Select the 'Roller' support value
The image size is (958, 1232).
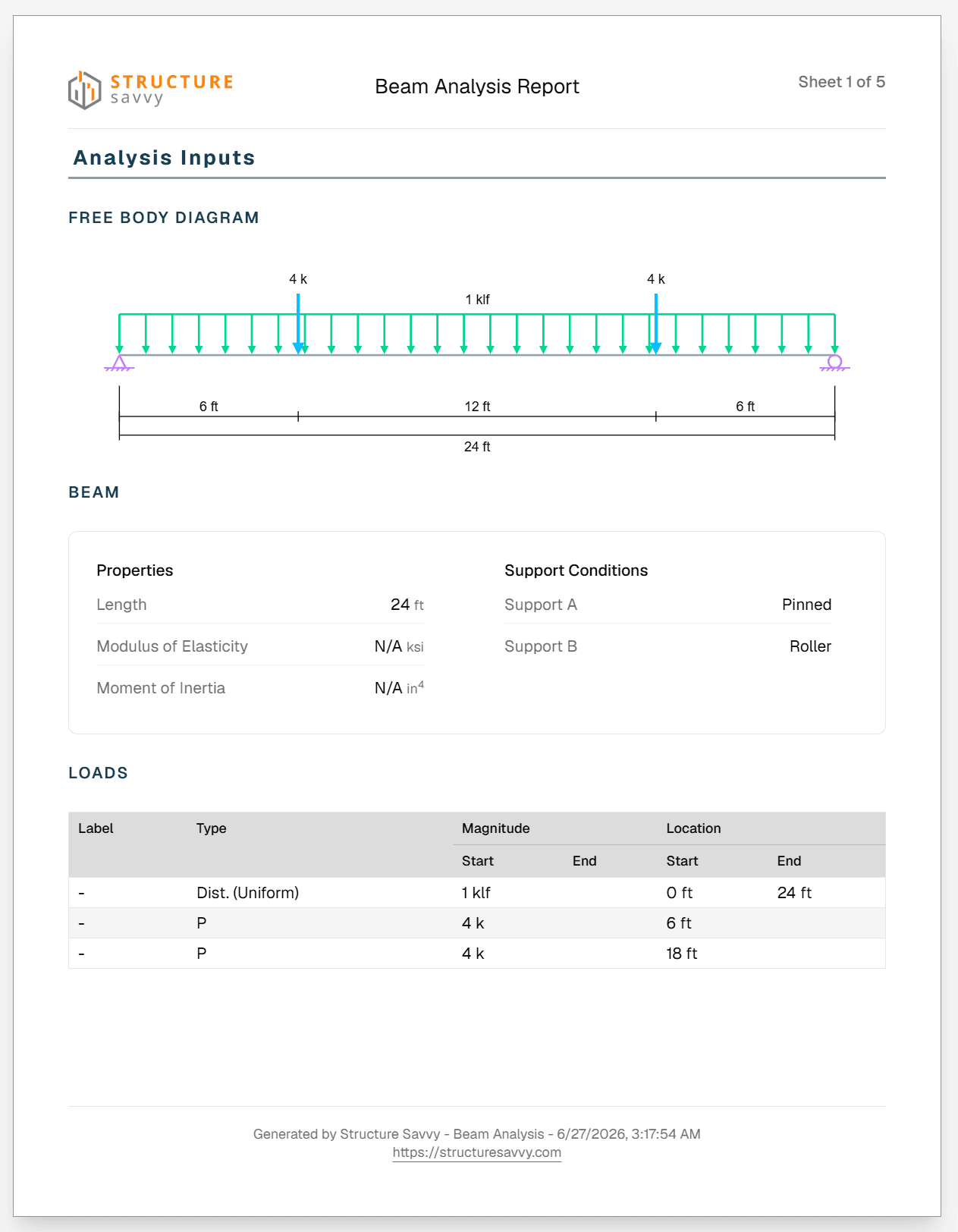811,646
